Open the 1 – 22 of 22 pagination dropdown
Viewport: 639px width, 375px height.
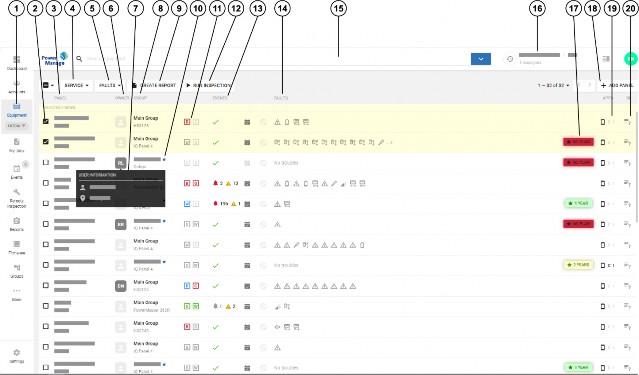coord(553,85)
